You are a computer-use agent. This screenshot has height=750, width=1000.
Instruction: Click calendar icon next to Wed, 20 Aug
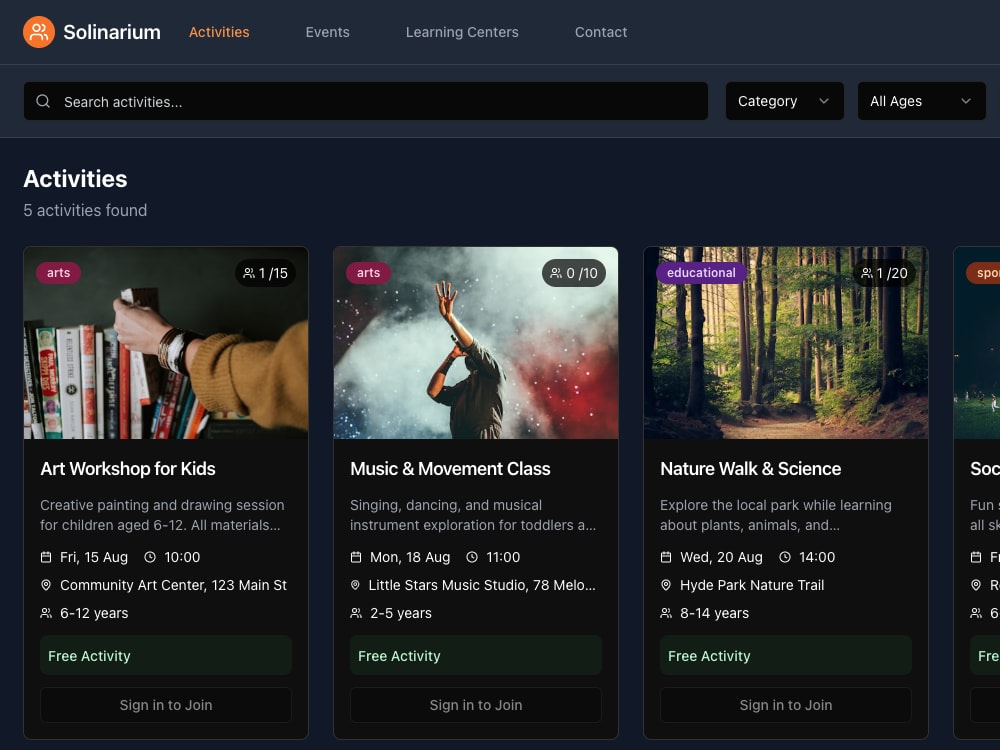(x=666, y=557)
